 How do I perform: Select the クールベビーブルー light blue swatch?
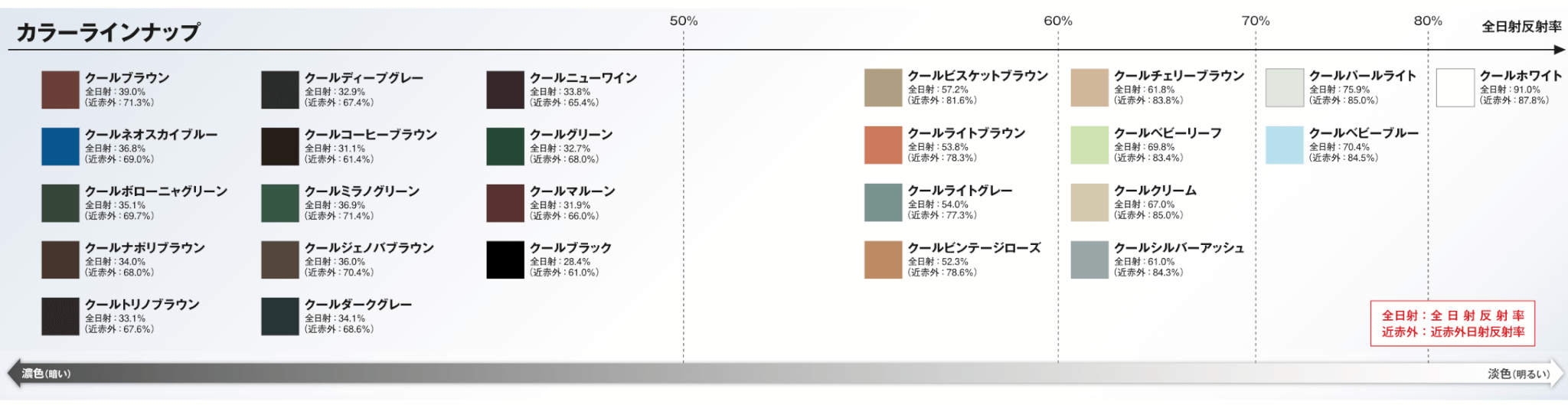point(1285,145)
